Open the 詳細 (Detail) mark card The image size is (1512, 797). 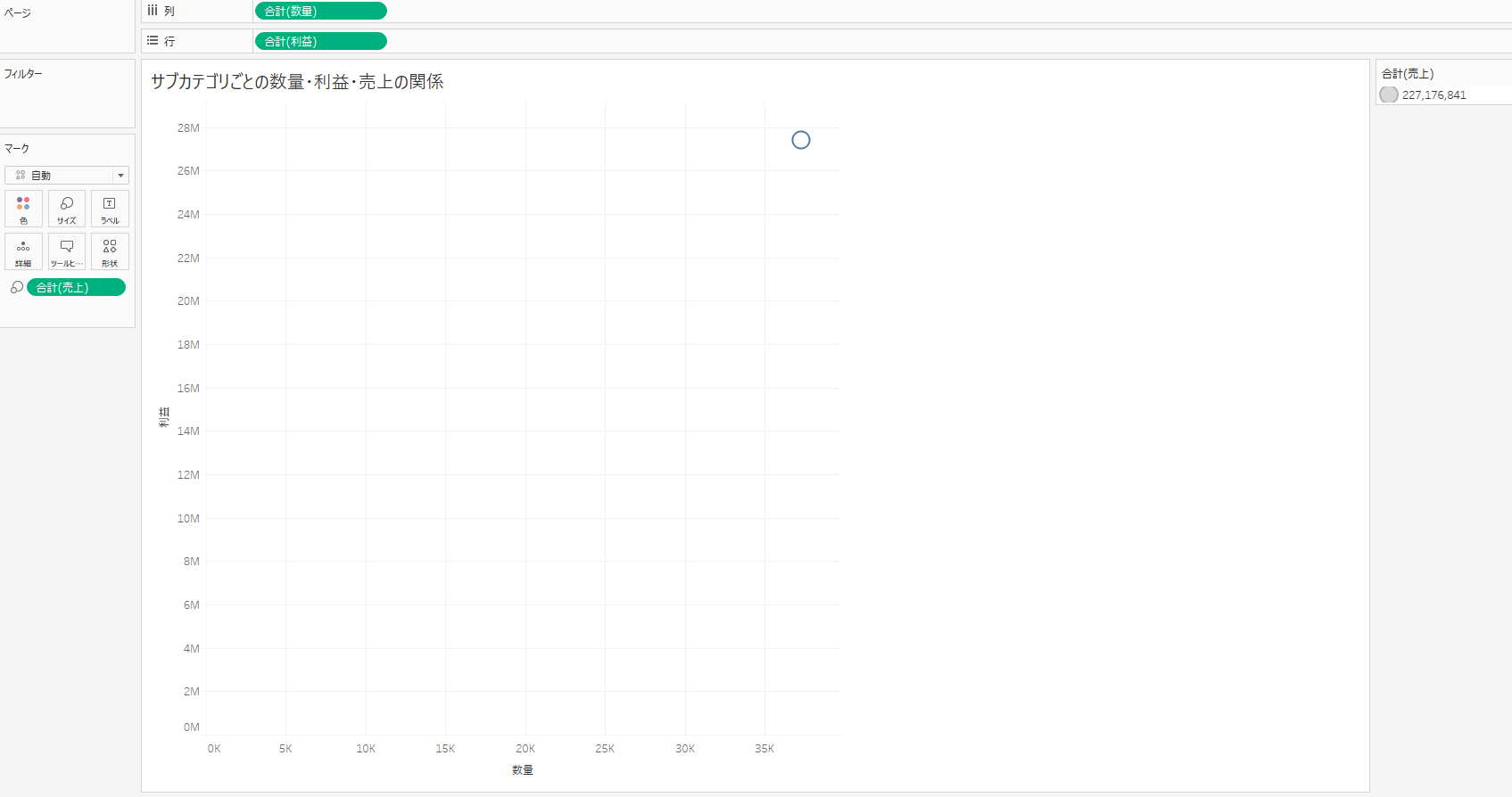(x=23, y=251)
